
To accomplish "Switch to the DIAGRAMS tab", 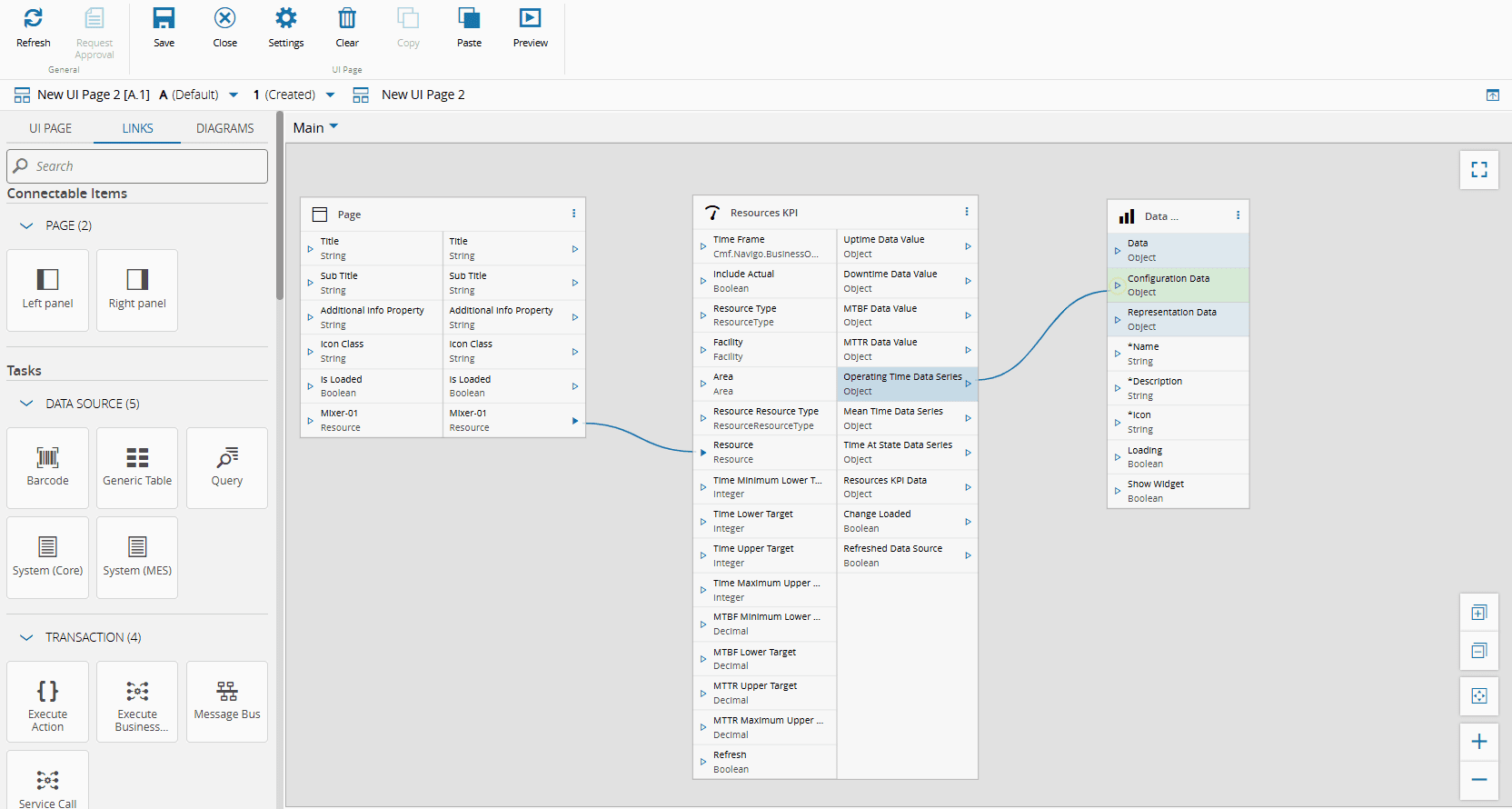I will coord(224,128).
